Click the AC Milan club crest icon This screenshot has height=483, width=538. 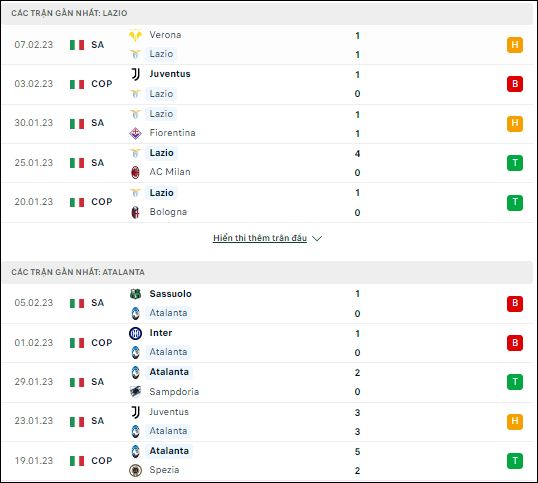click(x=136, y=172)
